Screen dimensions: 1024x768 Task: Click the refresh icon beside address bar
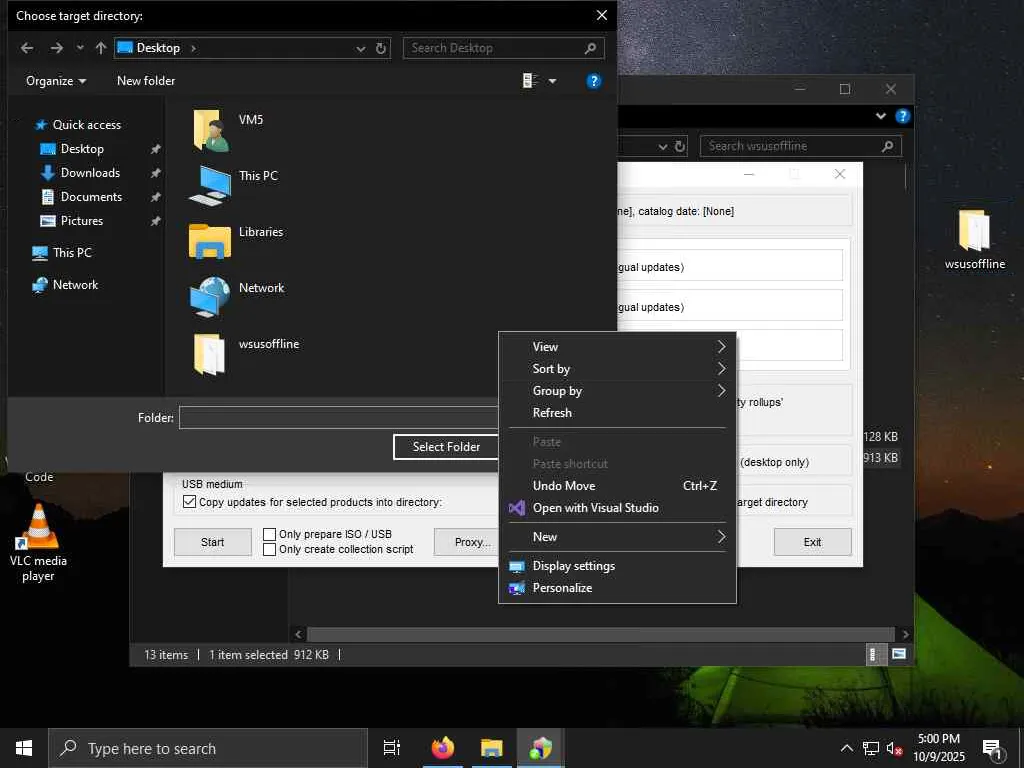pyautogui.click(x=381, y=48)
